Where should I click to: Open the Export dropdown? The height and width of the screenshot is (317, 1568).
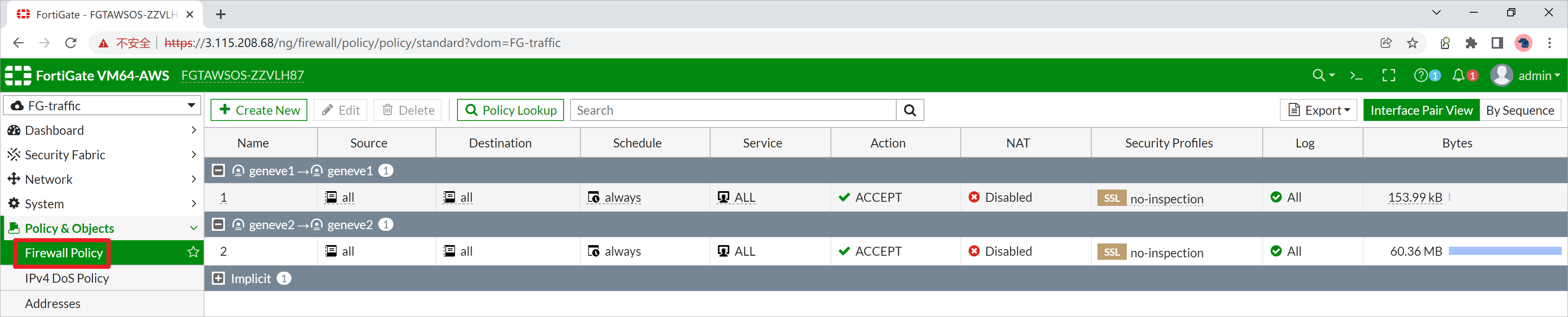(1319, 110)
